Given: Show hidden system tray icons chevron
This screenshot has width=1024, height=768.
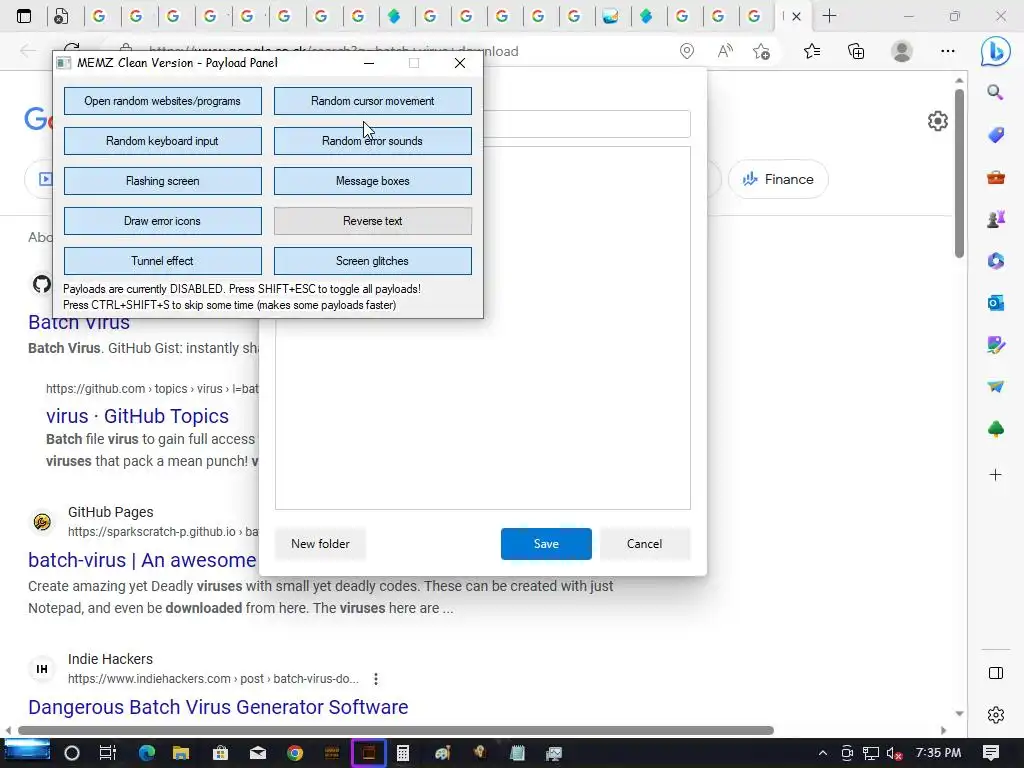Looking at the screenshot, I should coord(822,753).
